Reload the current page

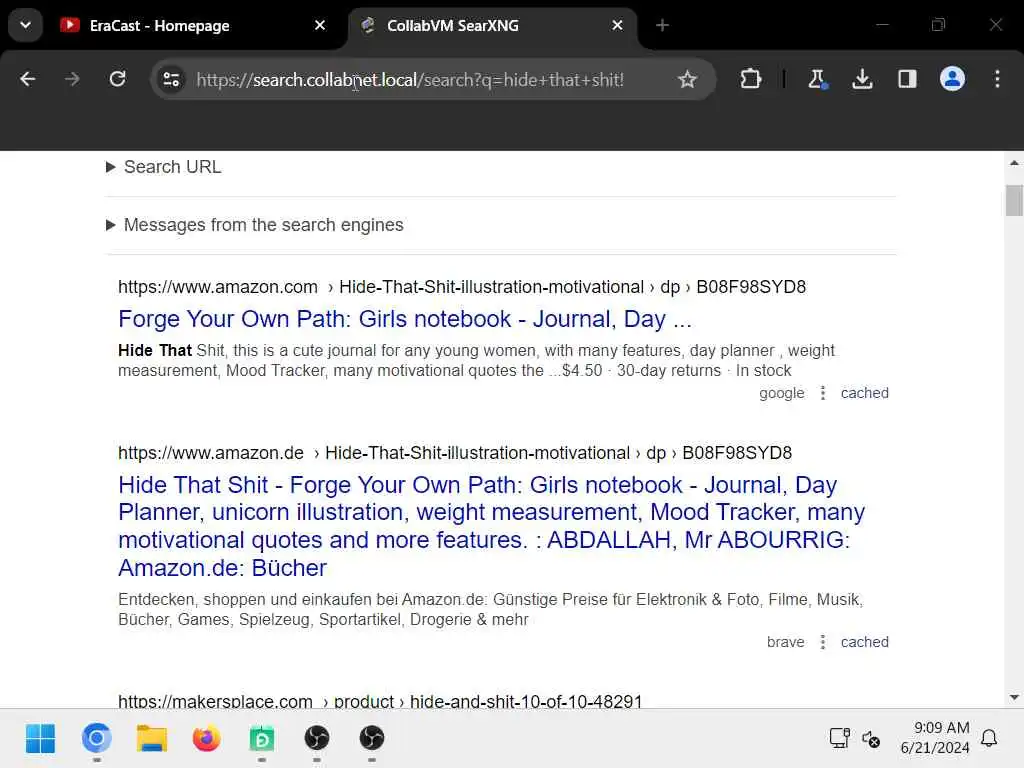pos(118,80)
